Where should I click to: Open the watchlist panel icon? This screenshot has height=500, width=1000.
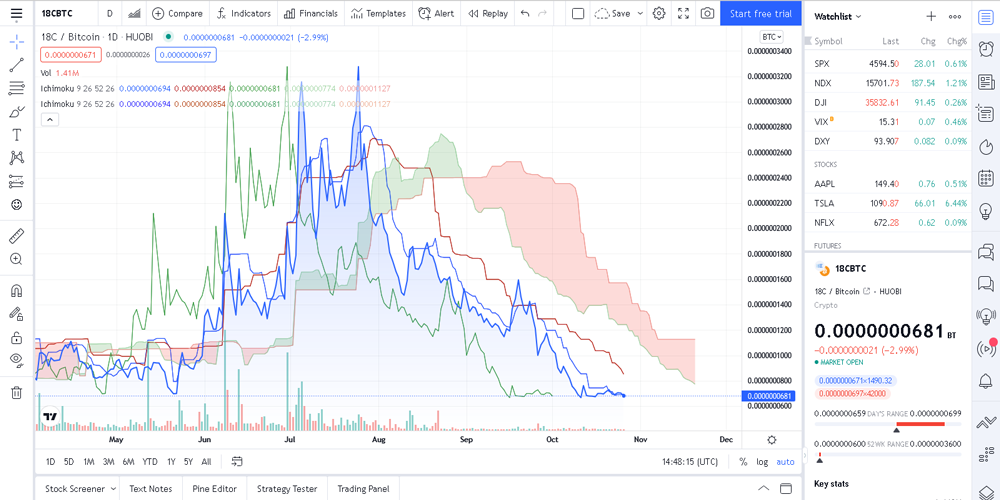pyautogui.click(x=985, y=17)
